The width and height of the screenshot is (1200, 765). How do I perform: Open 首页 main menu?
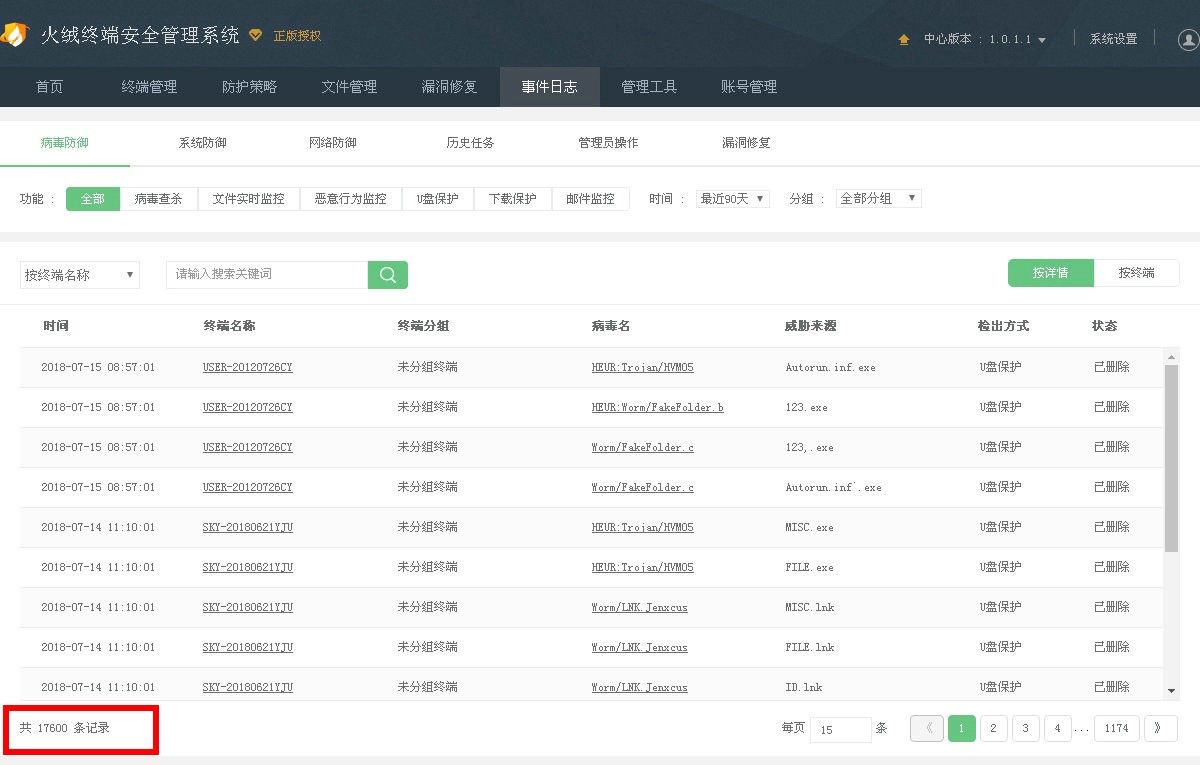click(50, 87)
